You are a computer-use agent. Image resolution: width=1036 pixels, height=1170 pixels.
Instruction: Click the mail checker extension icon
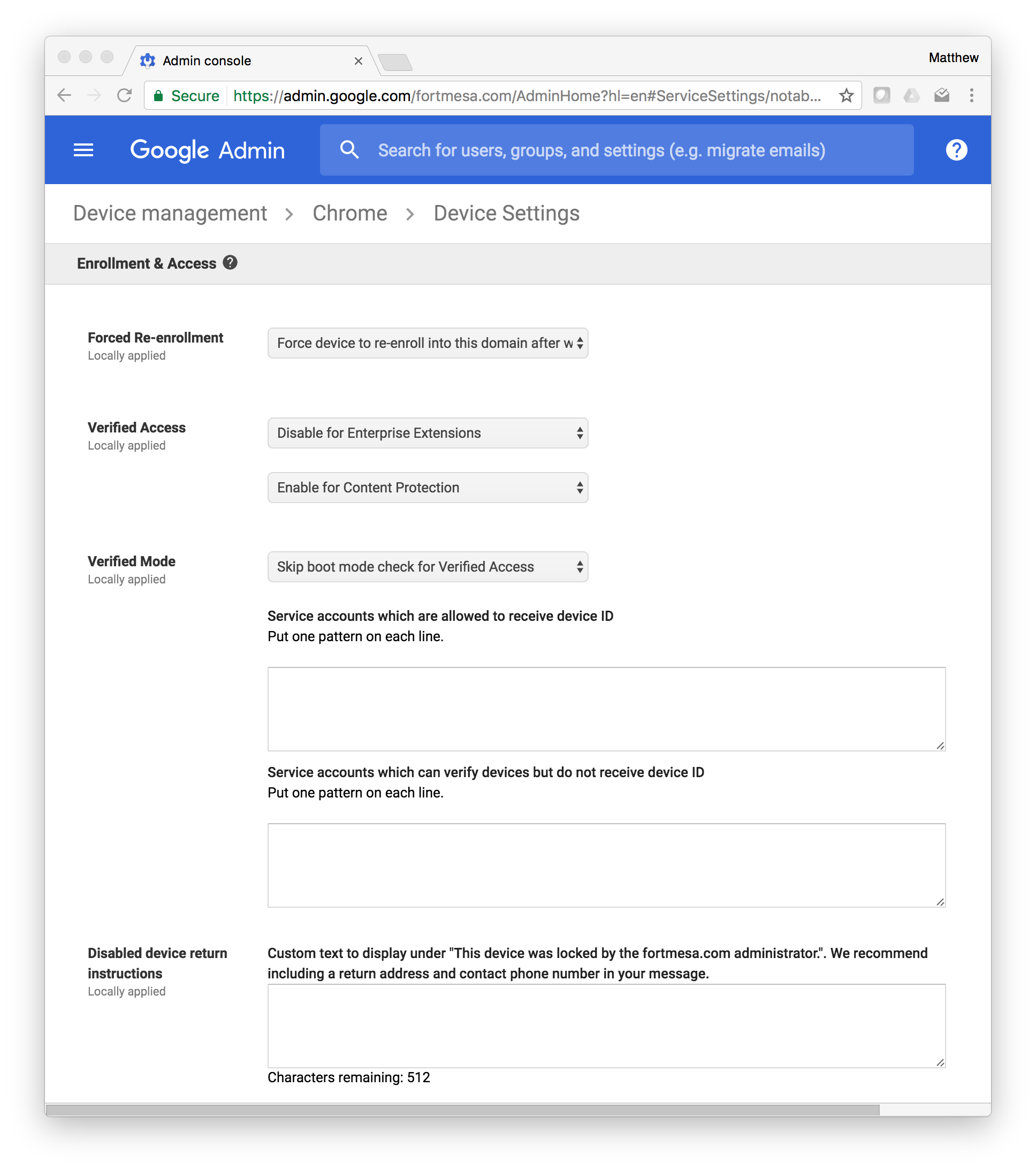[x=942, y=95]
